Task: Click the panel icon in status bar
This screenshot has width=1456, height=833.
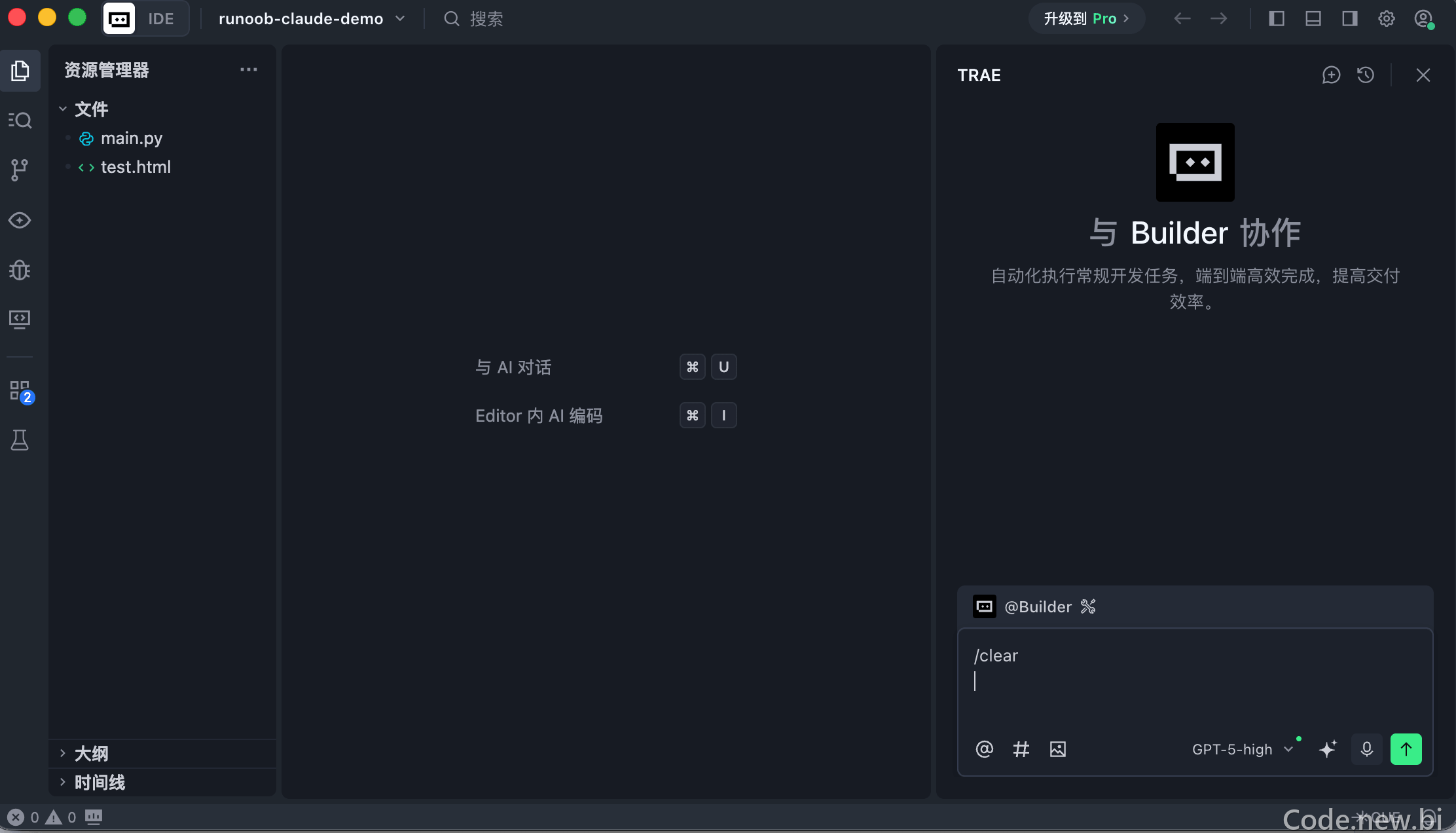Action: 94,817
